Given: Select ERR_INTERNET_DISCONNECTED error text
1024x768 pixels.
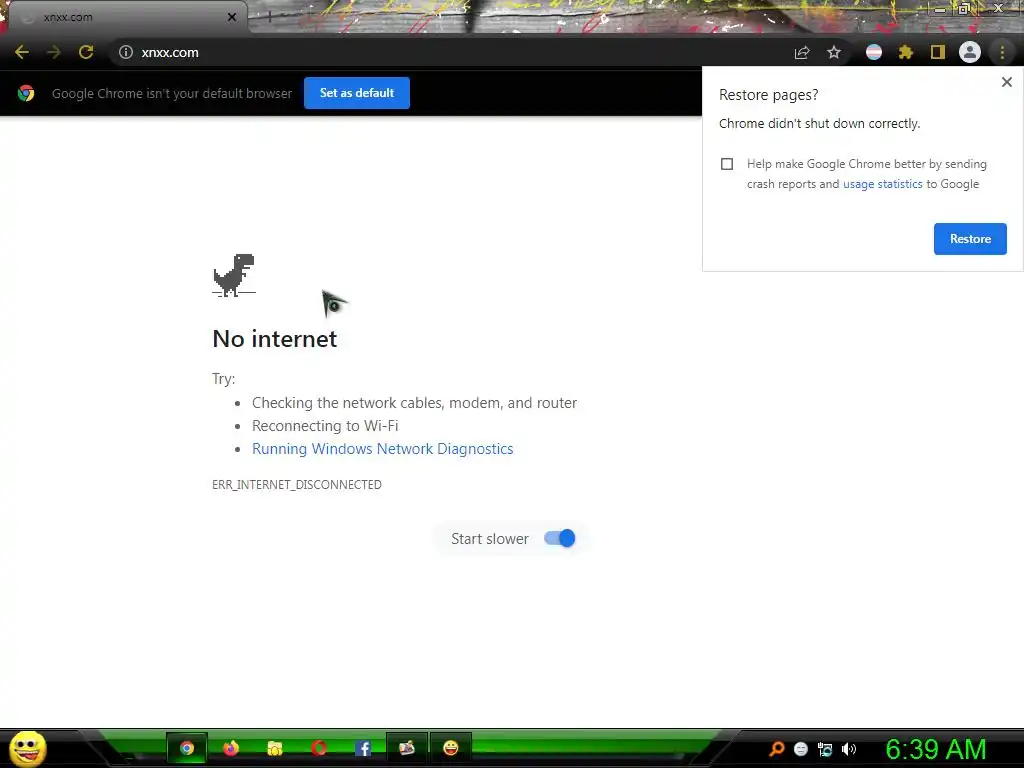Looking at the screenshot, I should coord(296,485).
